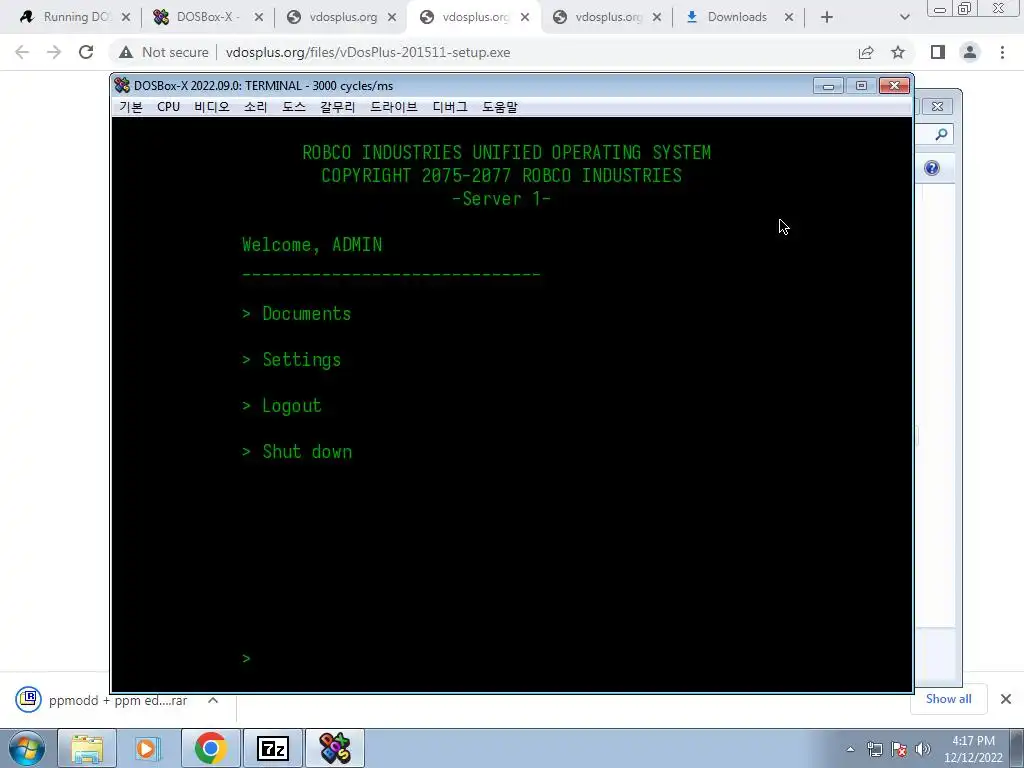The height and width of the screenshot is (768, 1024).
Task: Expand the tab search dropdown arrow
Action: point(904,18)
